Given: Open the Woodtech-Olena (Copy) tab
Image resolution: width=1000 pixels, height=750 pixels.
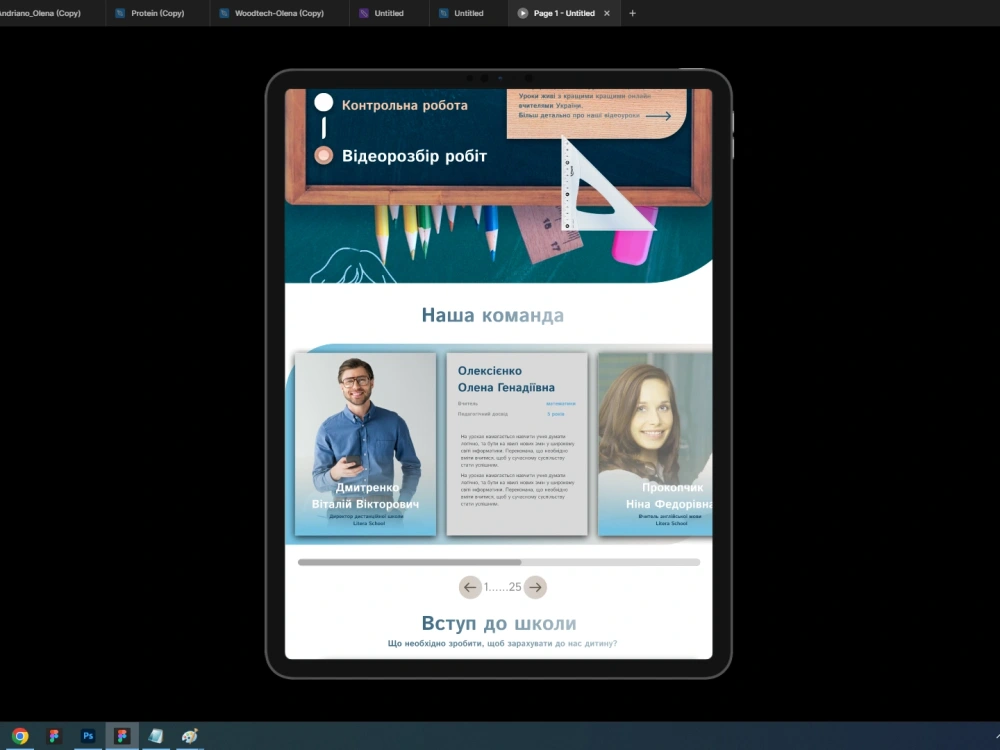Looking at the screenshot, I should 279,13.
